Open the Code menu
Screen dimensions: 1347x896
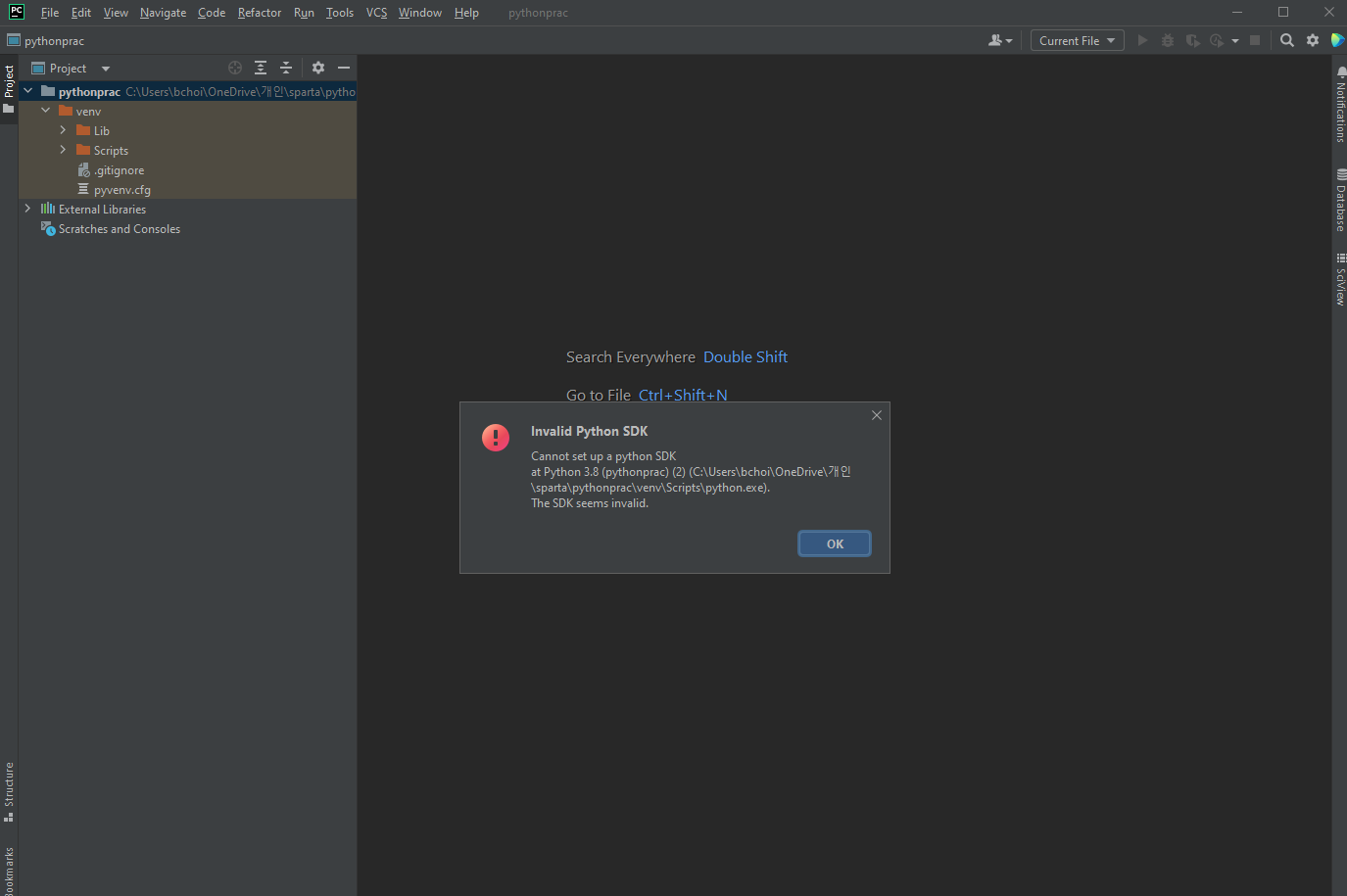(x=212, y=13)
